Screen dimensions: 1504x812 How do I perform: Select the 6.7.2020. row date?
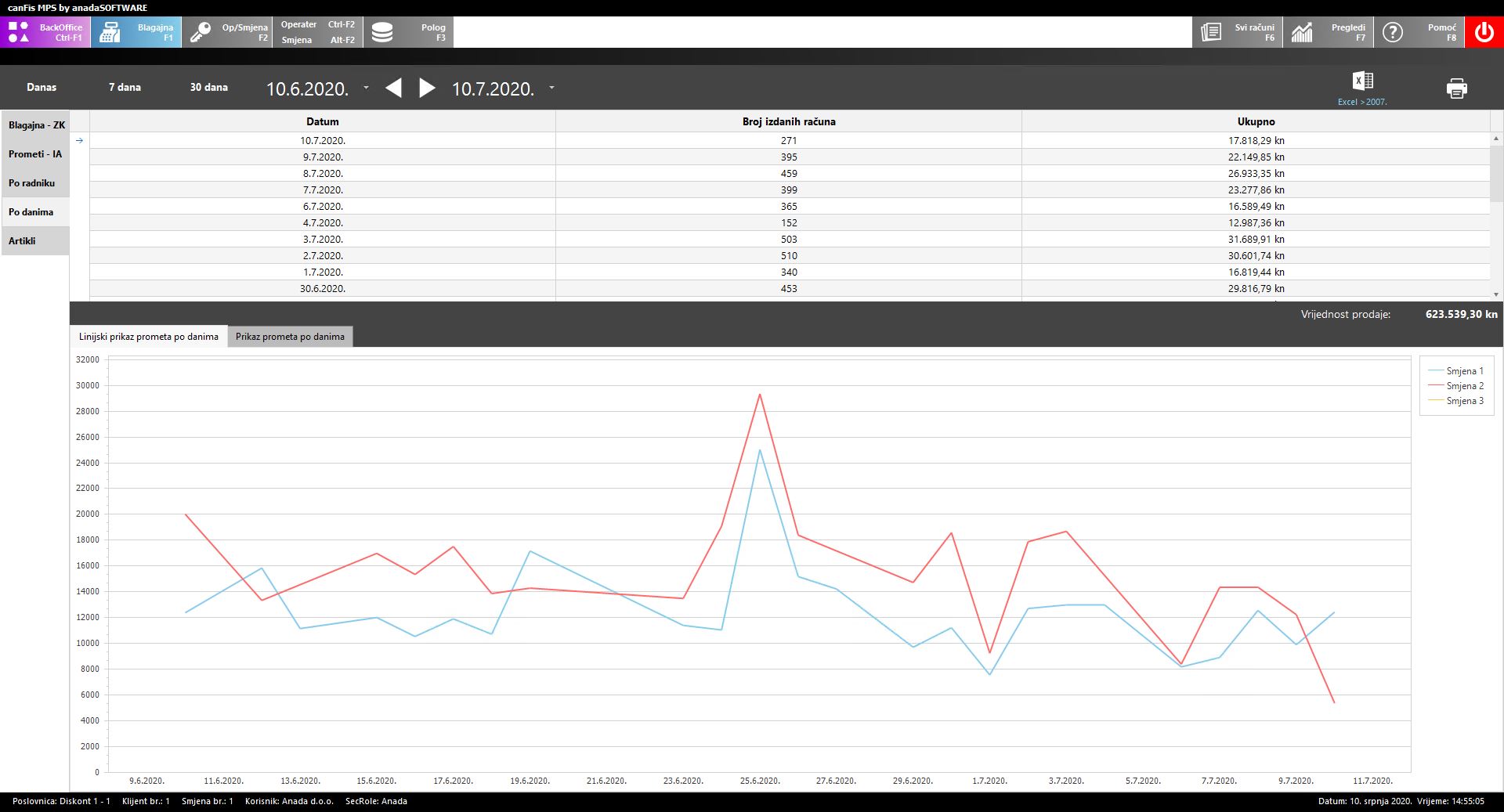tap(323, 207)
